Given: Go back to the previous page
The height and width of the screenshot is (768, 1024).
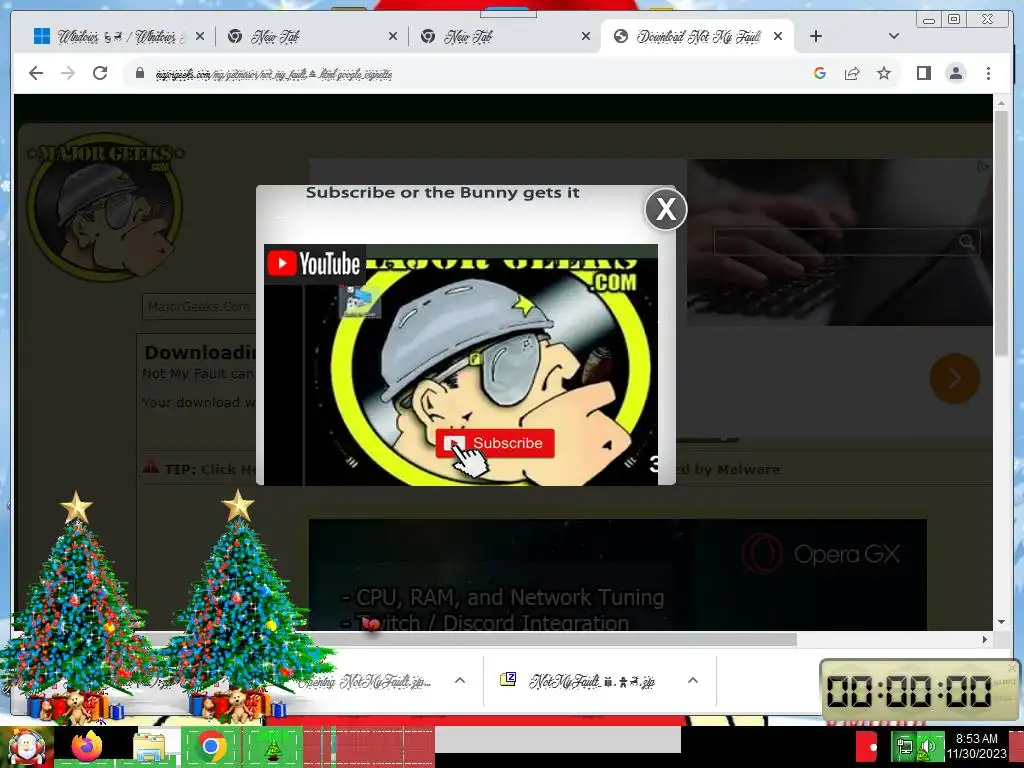Looking at the screenshot, I should click(36, 73).
